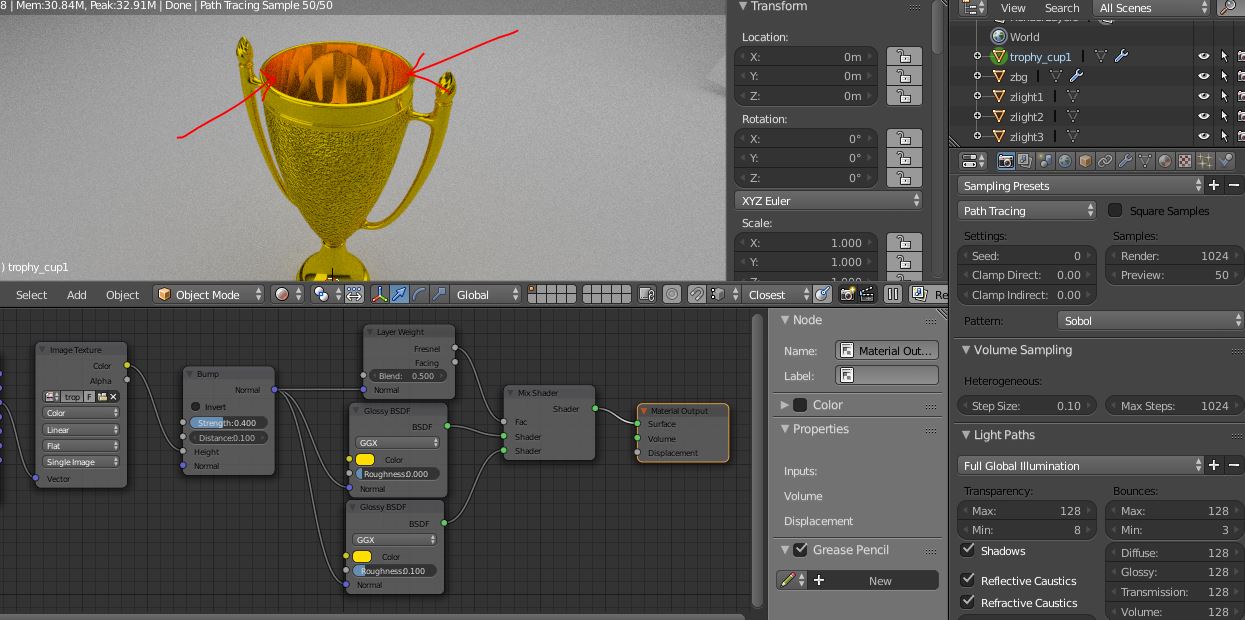
Task: Open the Object properties cube tab
Action: tap(1086, 161)
